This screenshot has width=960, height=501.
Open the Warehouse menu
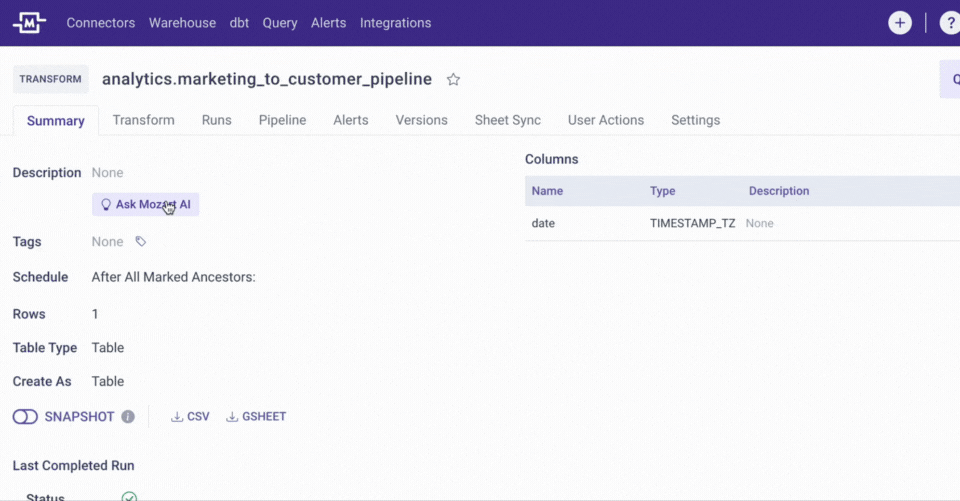click(182, 23)
